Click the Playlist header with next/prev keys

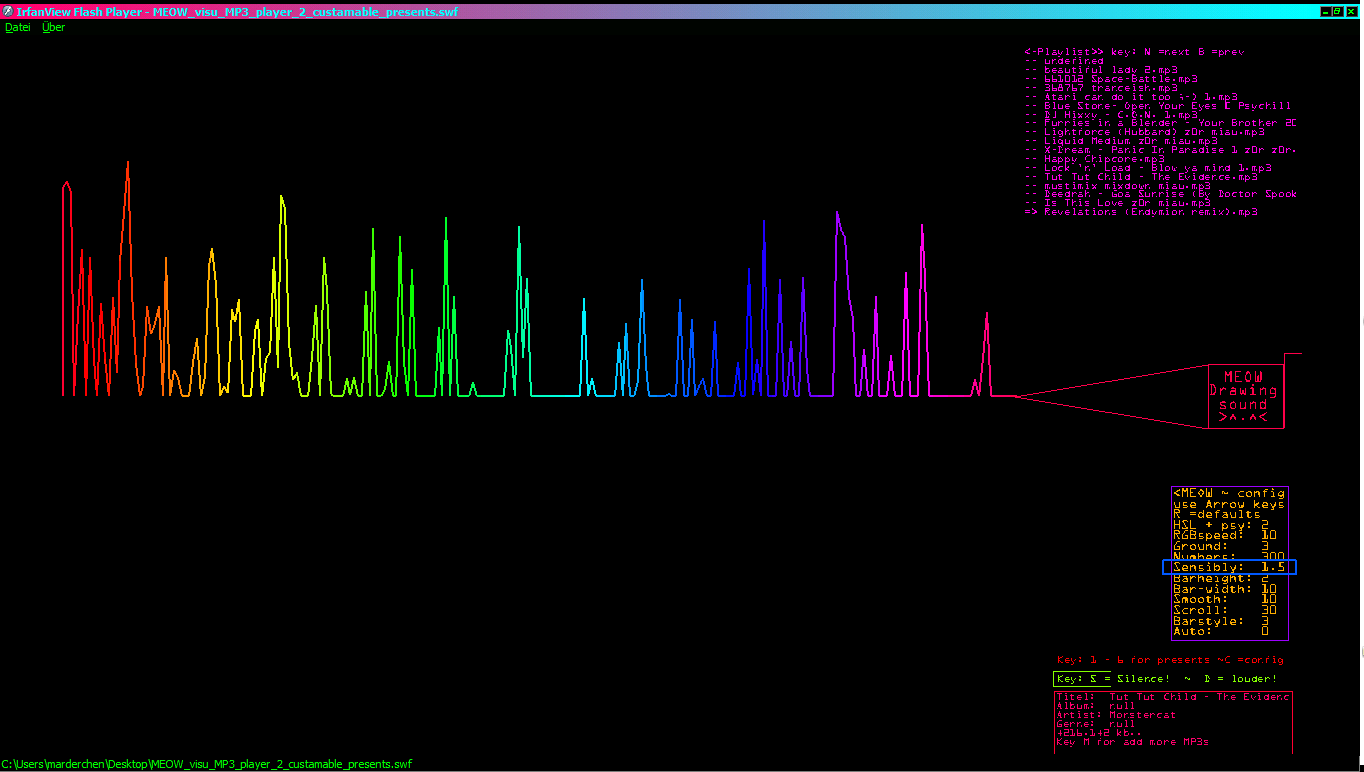point(1134,52)
